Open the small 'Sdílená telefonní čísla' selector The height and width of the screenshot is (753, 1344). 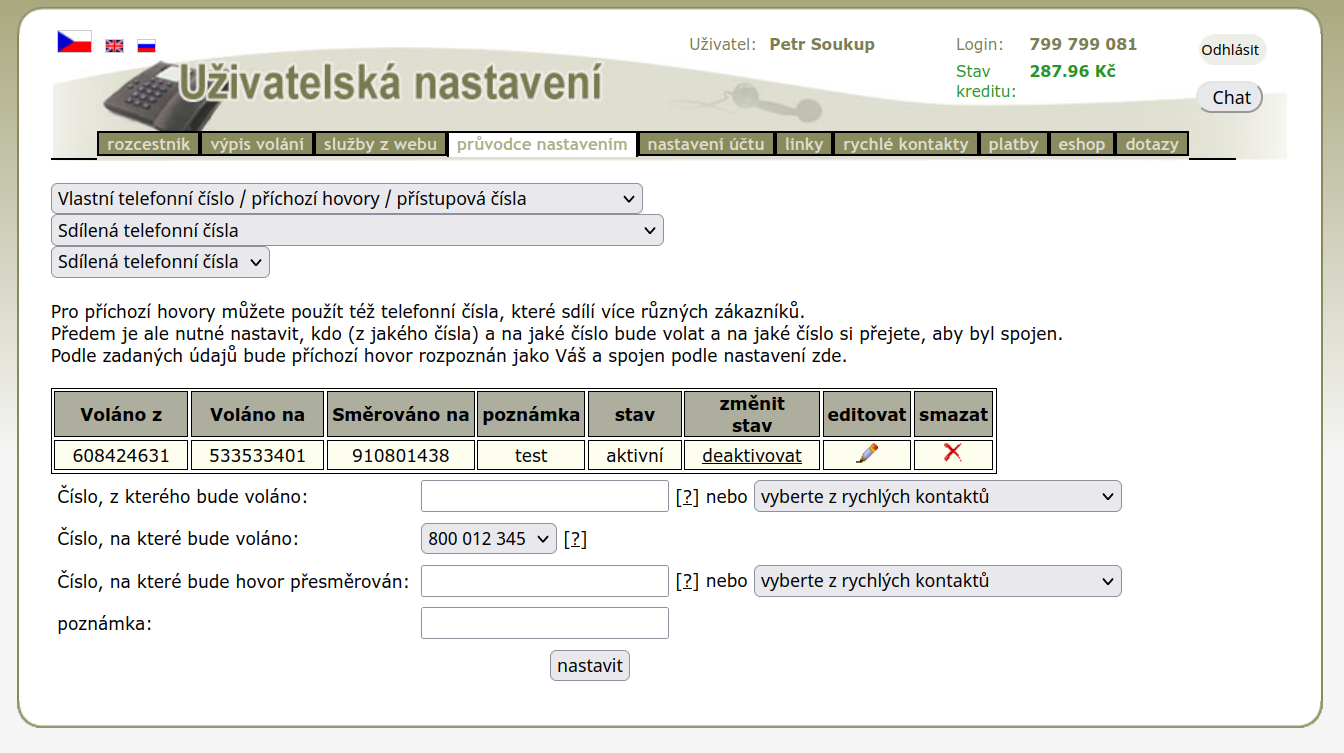(160, 262)
